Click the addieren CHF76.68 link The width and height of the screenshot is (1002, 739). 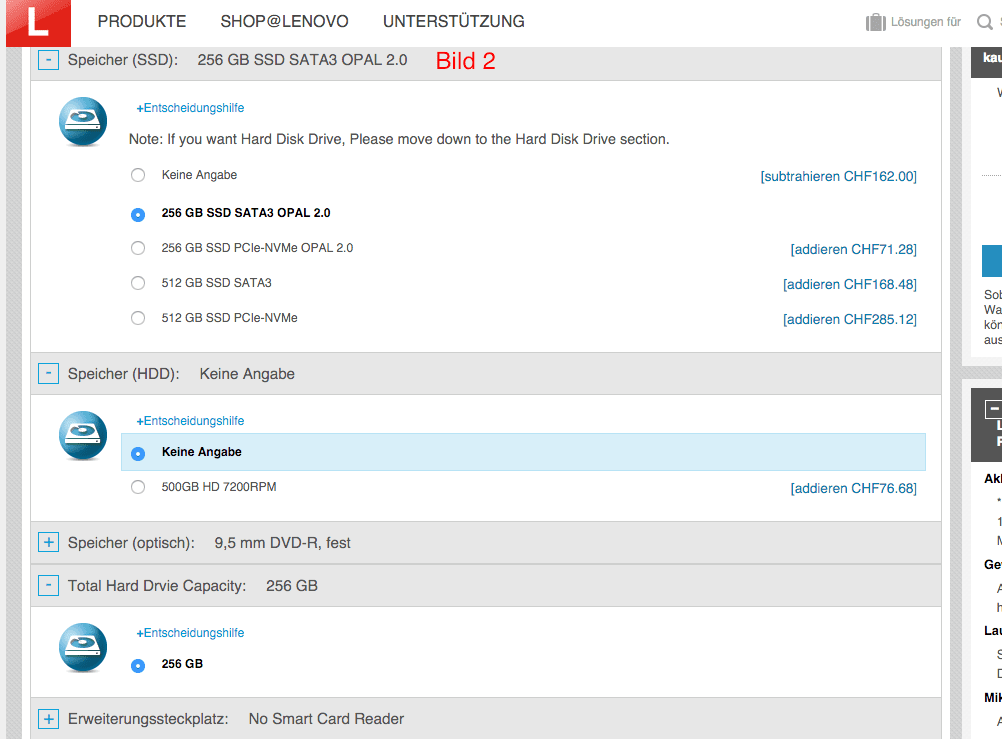(x=854, y=488)
